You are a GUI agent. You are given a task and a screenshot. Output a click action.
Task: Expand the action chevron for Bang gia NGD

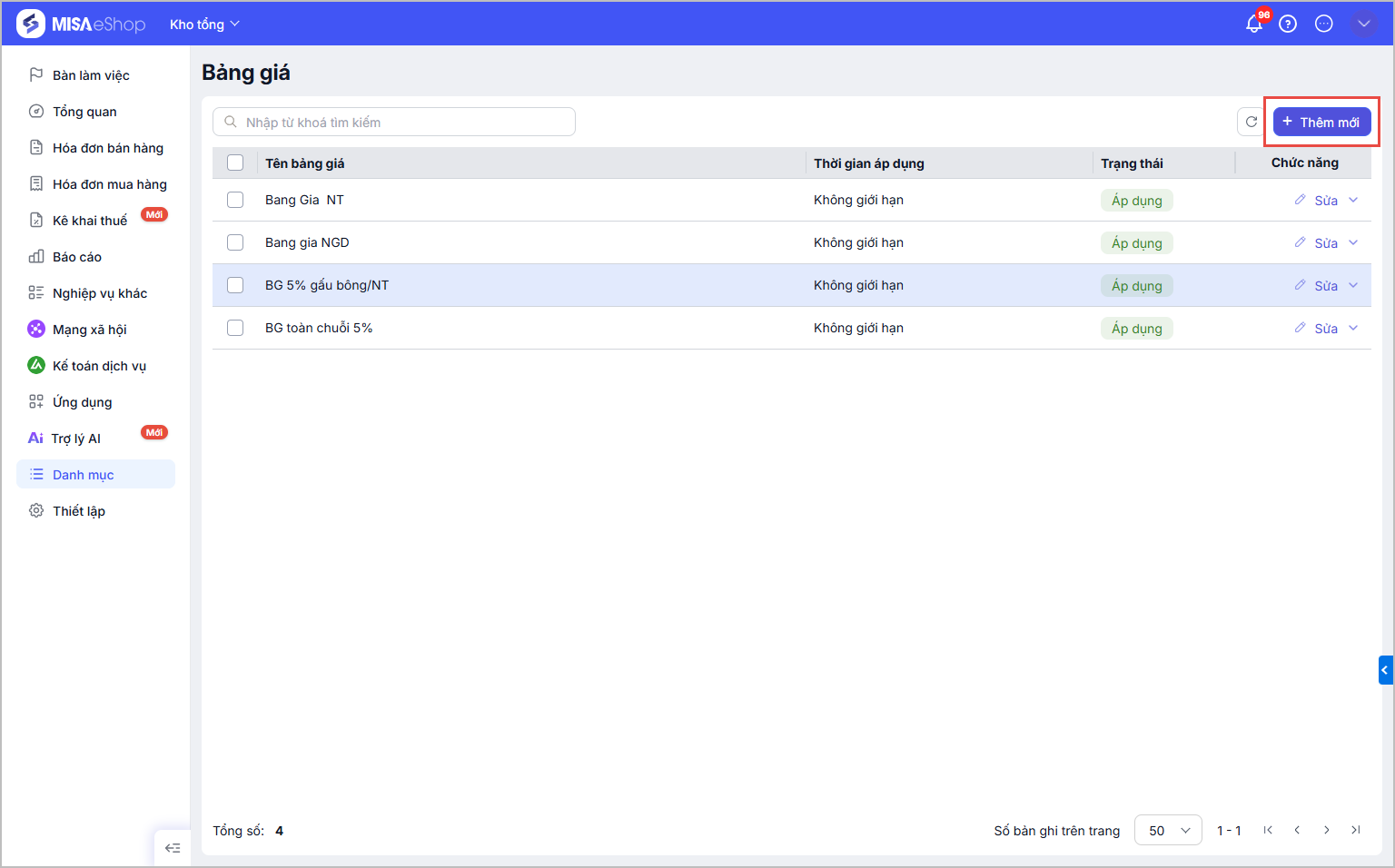tap(1353, 242)
